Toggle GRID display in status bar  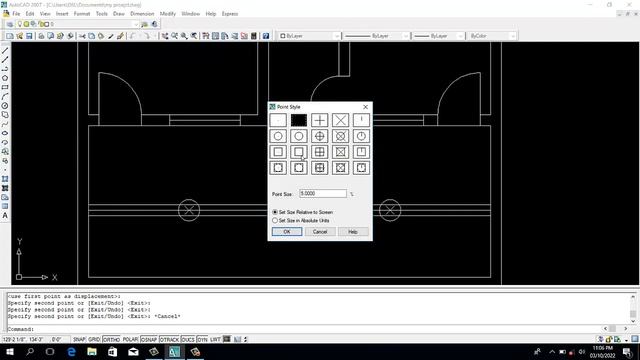[94, 339]
